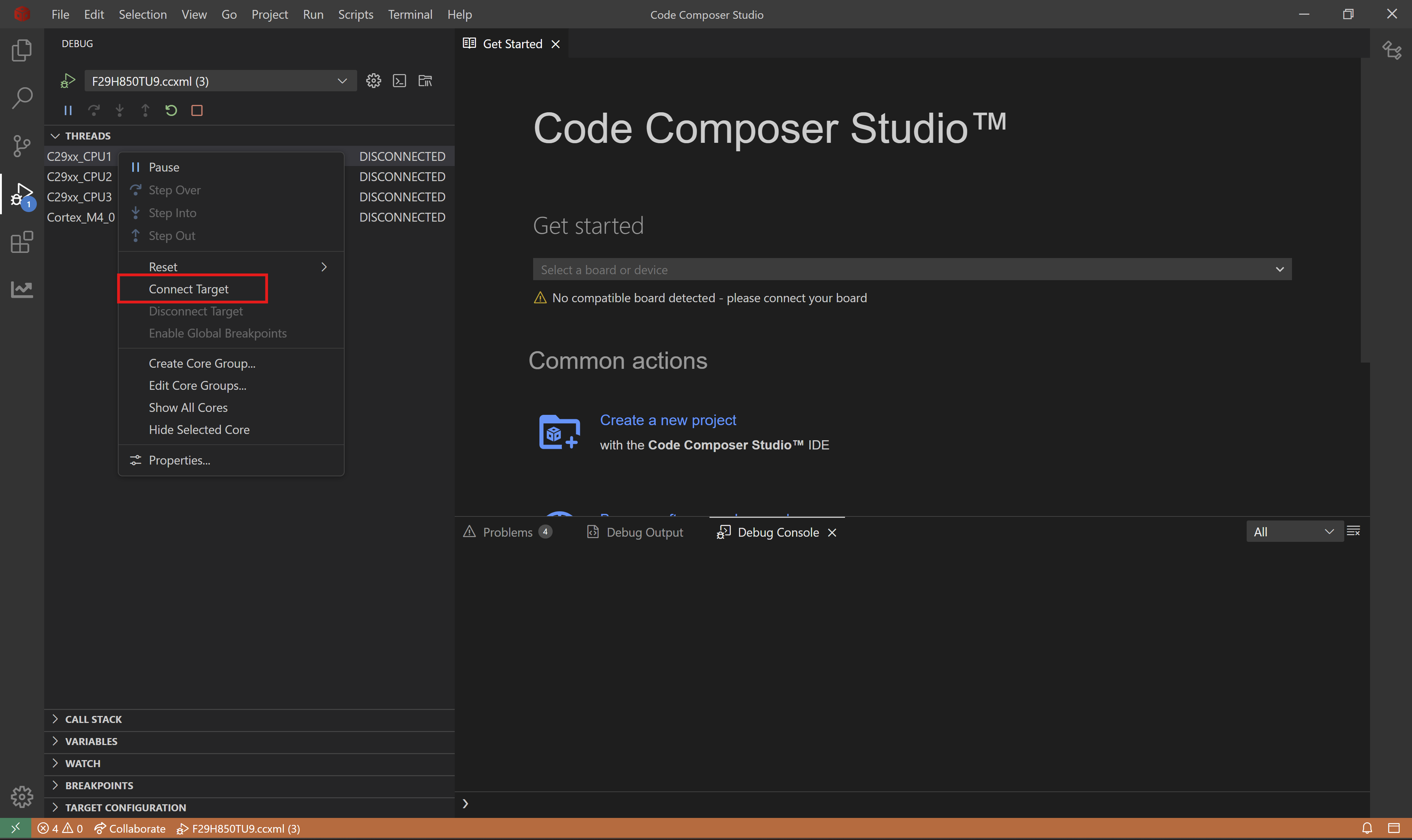
Task: Click the Stop debug session icon
Action: click(197, 110)
